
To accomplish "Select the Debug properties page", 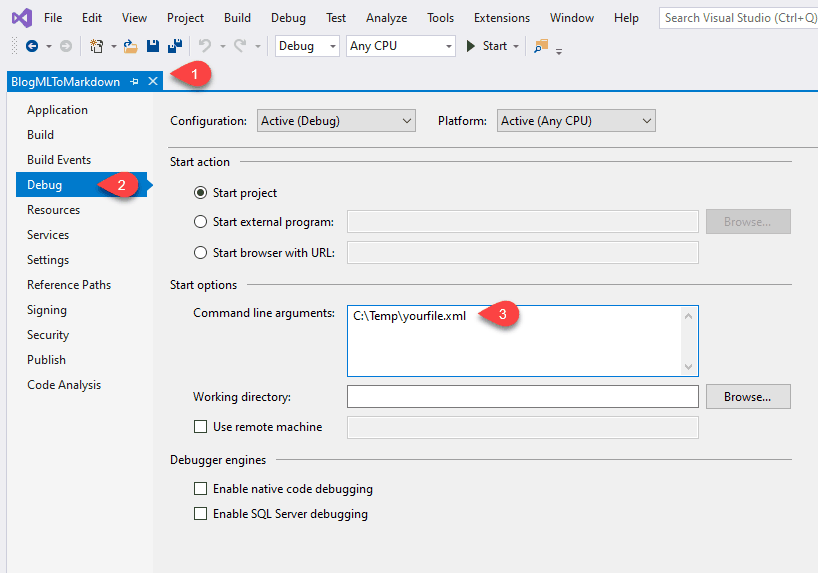I will (81, 185).
